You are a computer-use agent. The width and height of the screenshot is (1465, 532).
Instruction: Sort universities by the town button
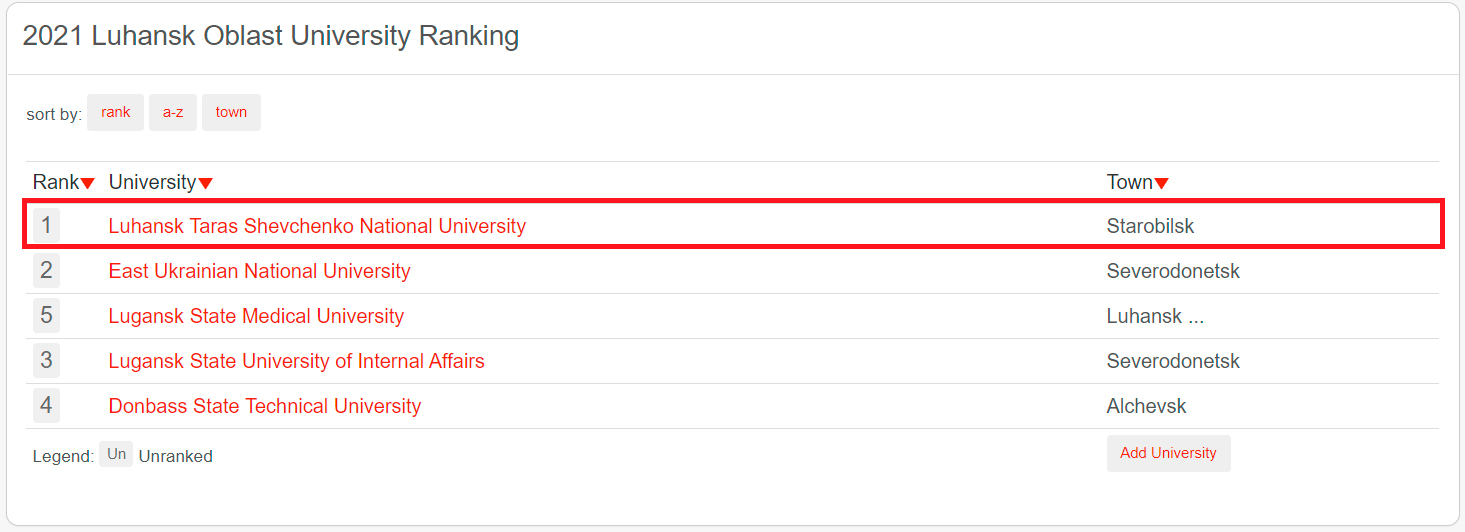(x=231, y=113)
